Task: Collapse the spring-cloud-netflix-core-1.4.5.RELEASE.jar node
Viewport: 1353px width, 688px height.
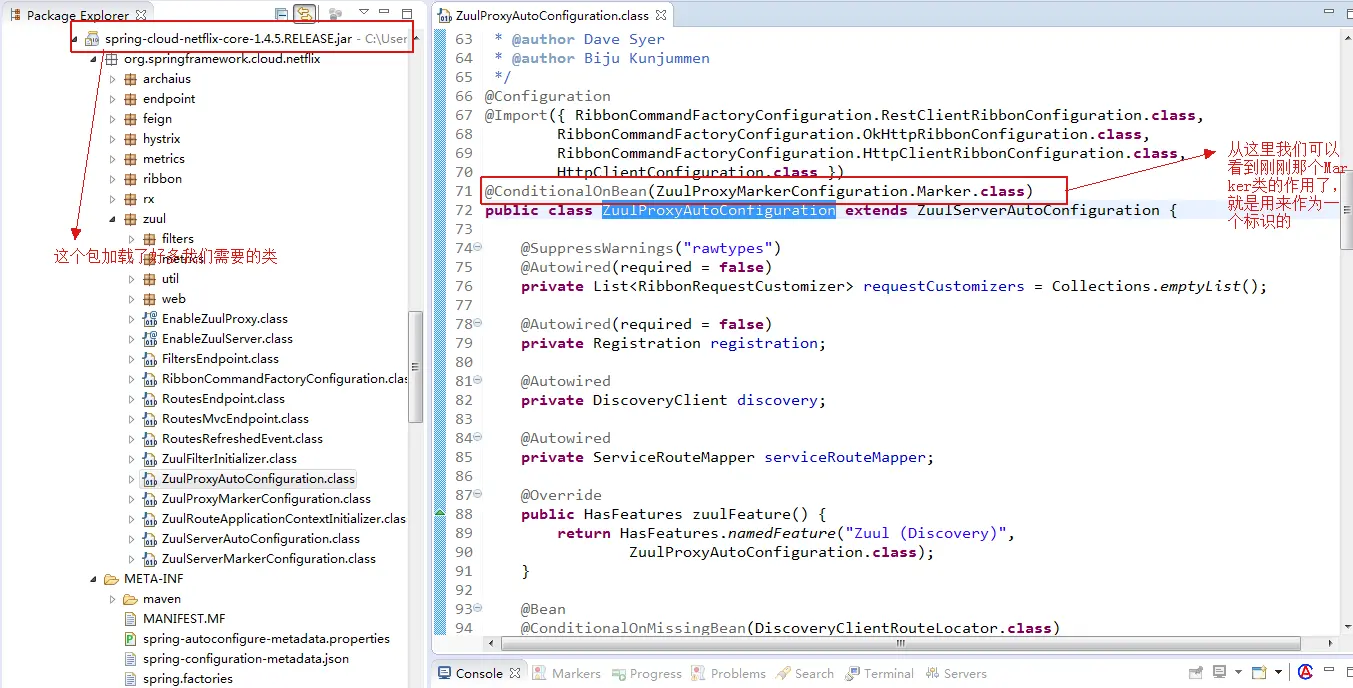Action: click(75, 39)
